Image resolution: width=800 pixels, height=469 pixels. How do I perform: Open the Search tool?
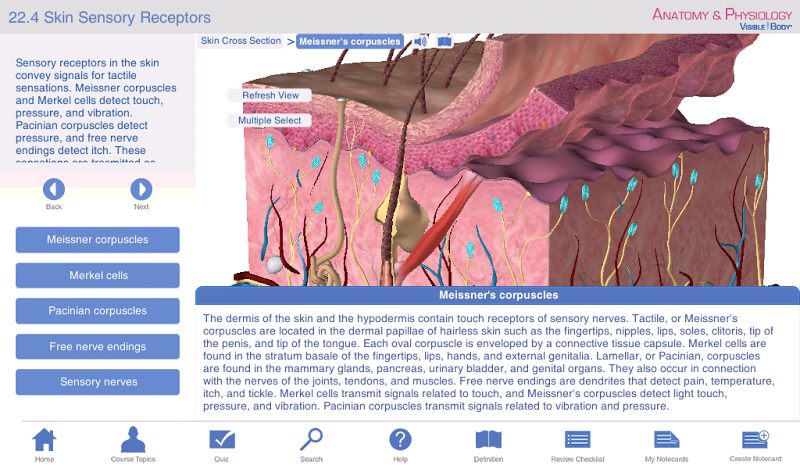click(311, 445)
